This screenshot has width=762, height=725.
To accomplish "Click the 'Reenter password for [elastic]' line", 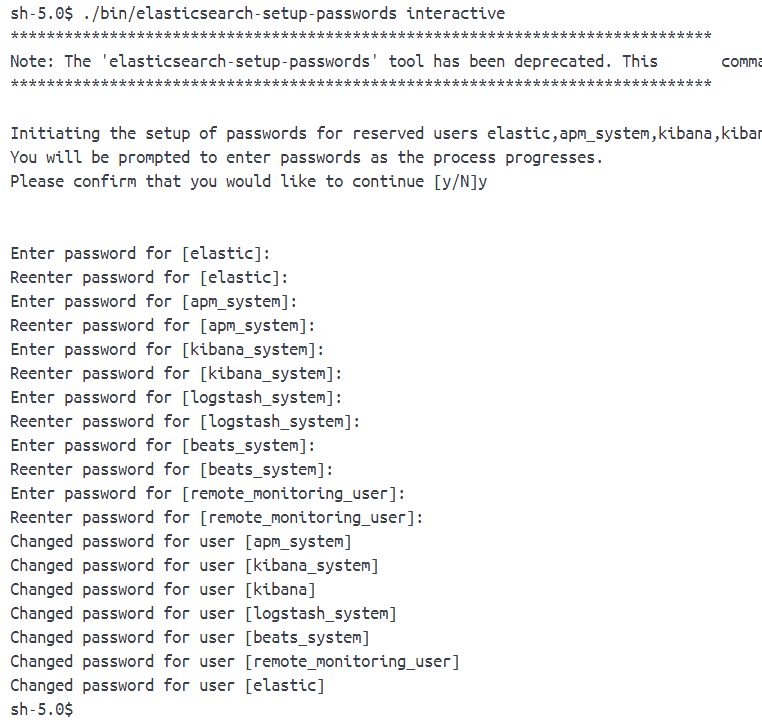I will (x=149, y=277).
